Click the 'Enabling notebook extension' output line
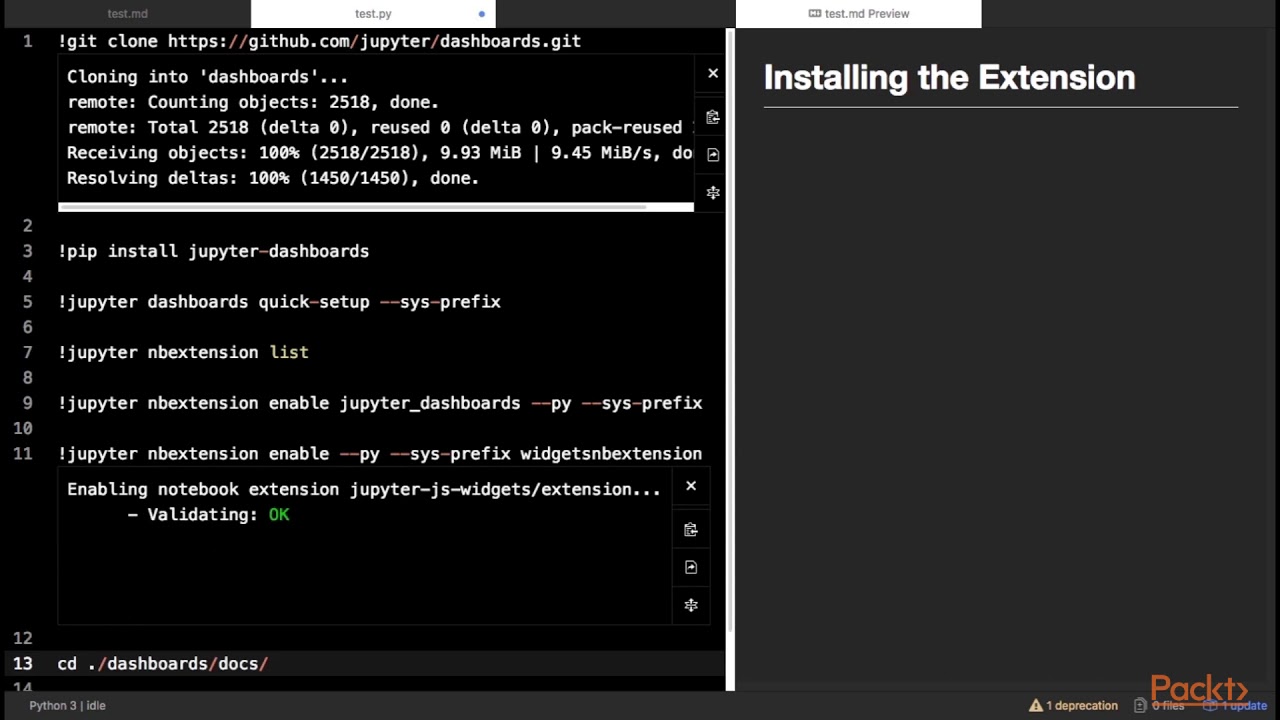Screen dimensions: 1280x720 point(364,489)
